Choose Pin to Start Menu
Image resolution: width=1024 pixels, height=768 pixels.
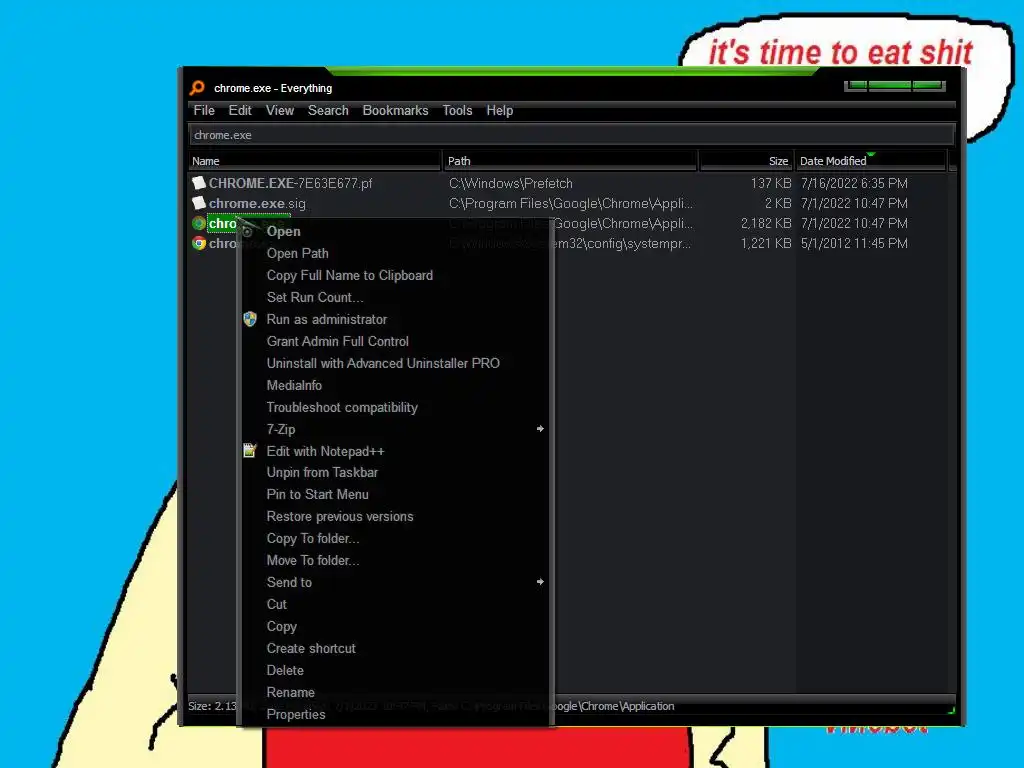(x=317, y=494)
